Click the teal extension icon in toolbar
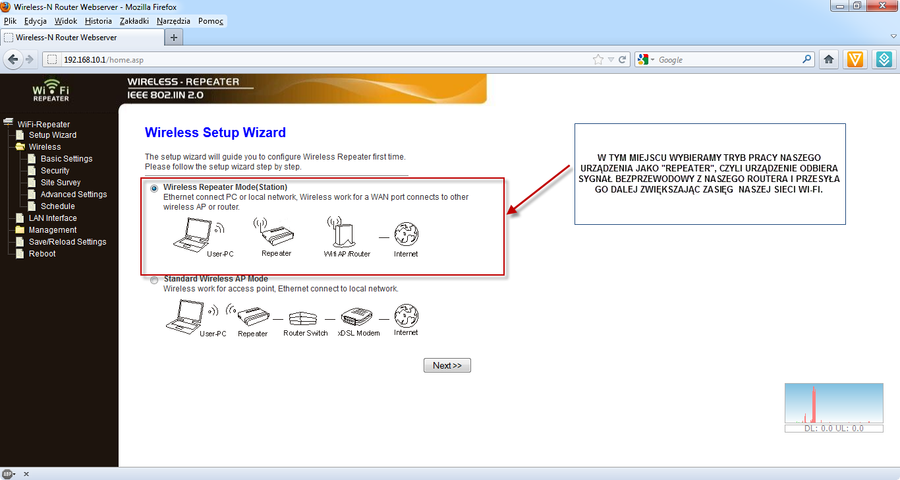 [x=883, y=59]
